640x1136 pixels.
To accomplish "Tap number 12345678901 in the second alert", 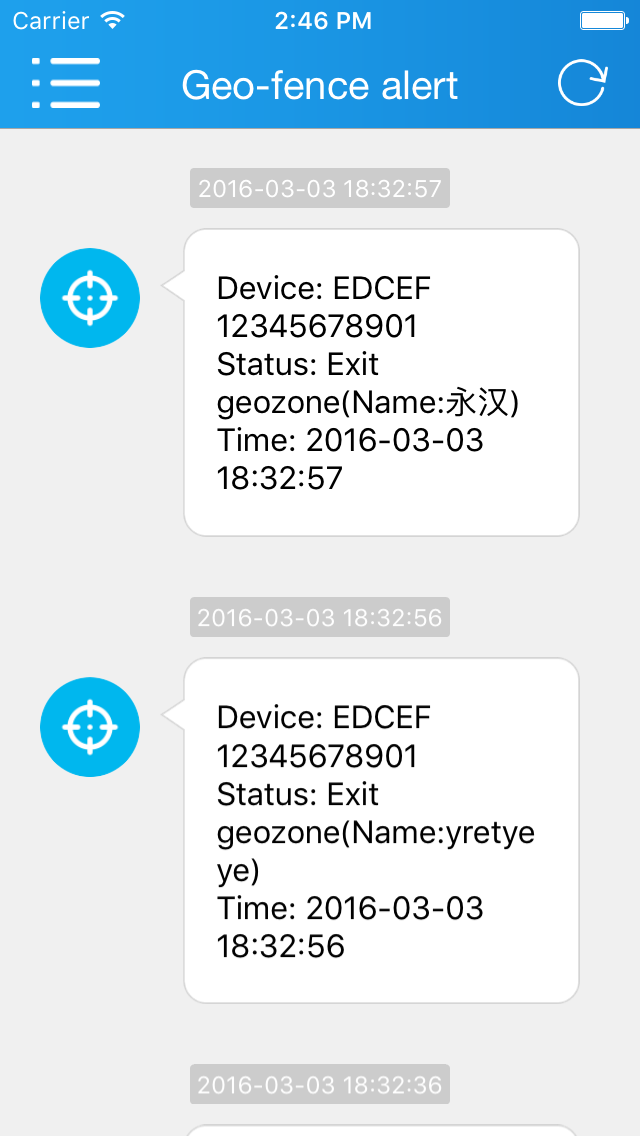I will click(317, 756).
